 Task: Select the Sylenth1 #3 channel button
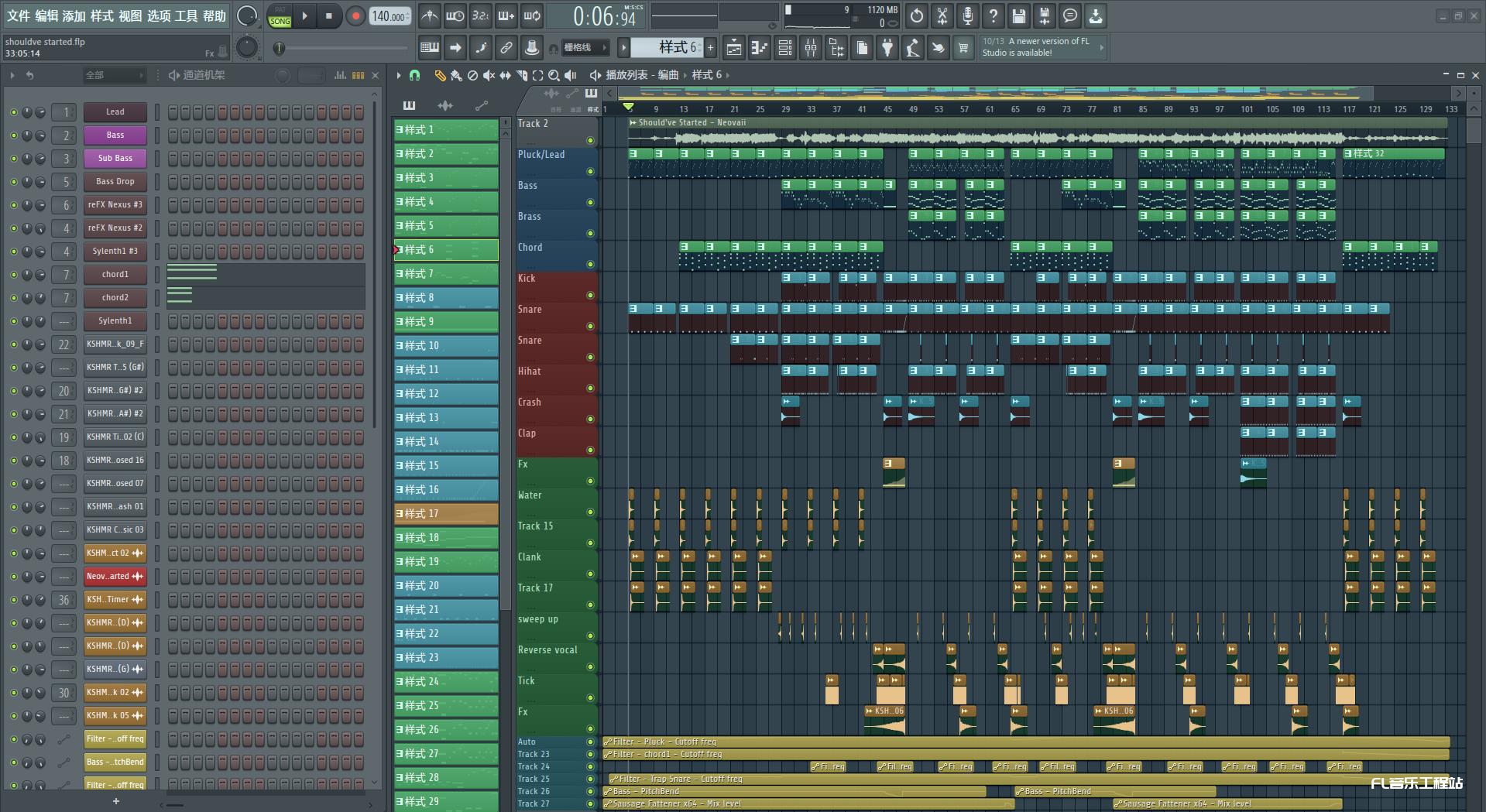pos(115,252)
